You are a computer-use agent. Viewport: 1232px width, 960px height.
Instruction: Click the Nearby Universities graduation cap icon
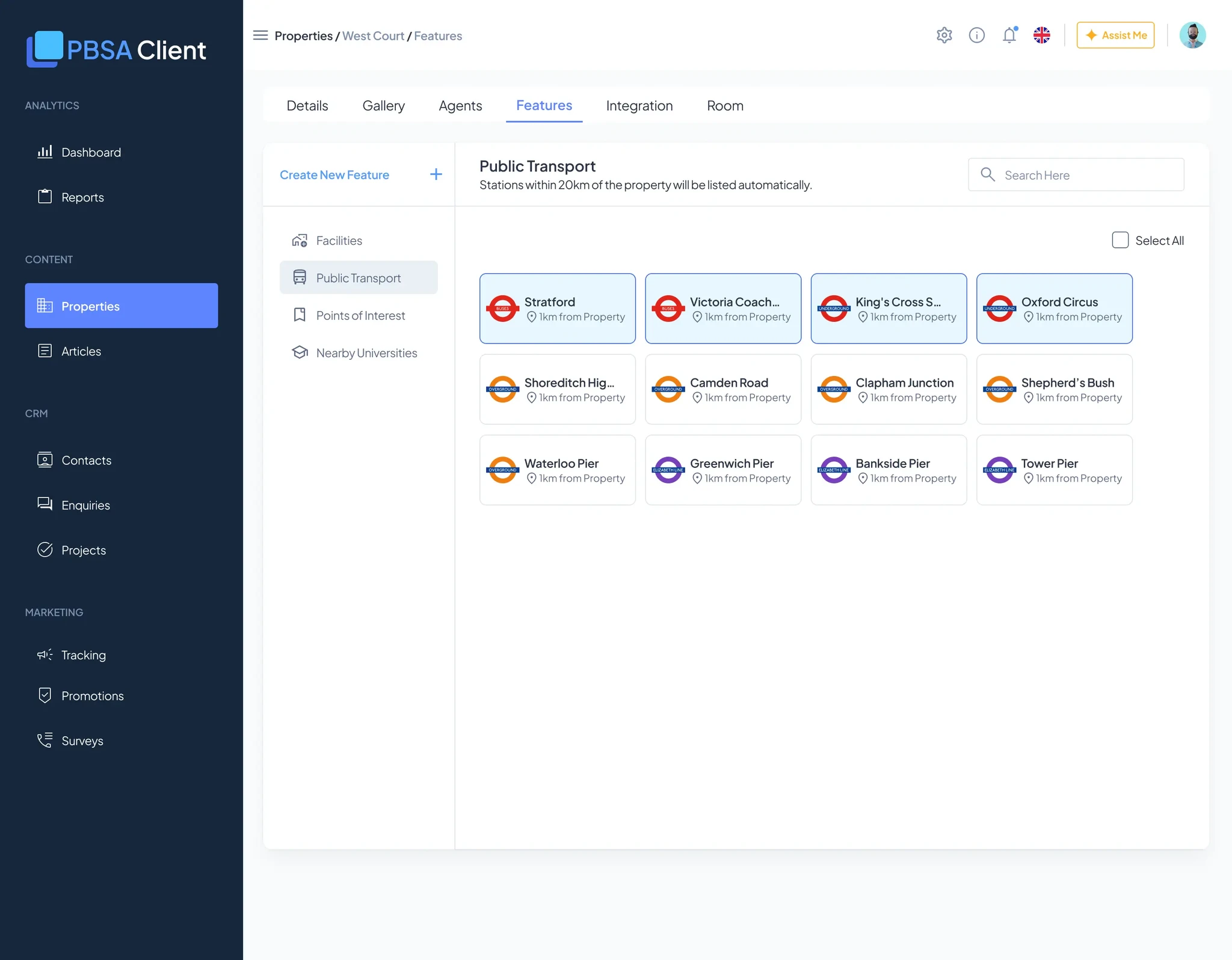click(300, 352)
